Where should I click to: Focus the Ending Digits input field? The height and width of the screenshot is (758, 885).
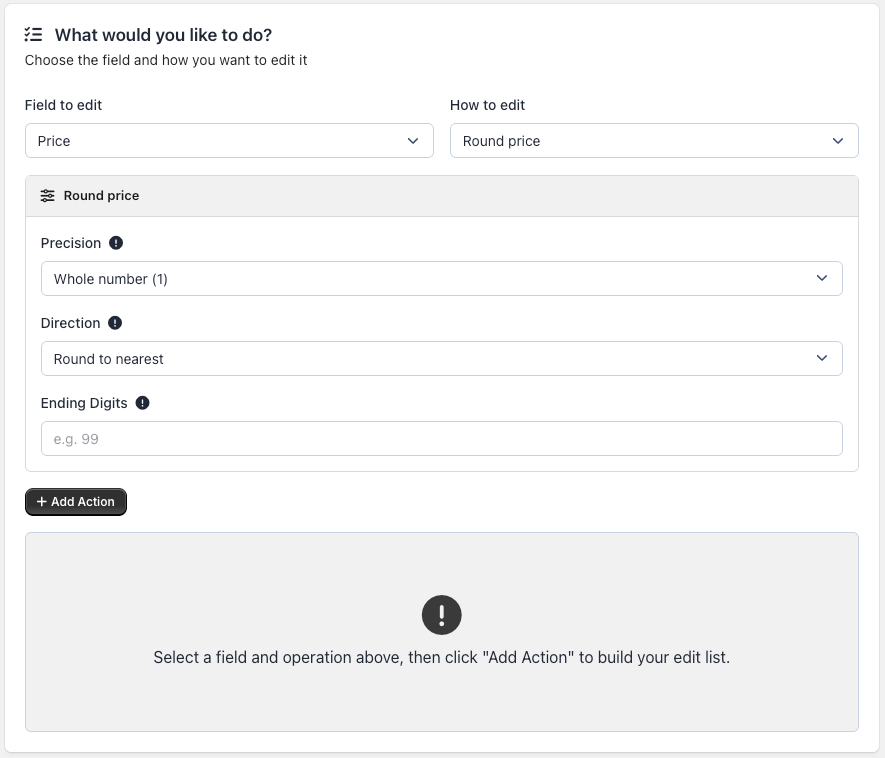(441, 439)
